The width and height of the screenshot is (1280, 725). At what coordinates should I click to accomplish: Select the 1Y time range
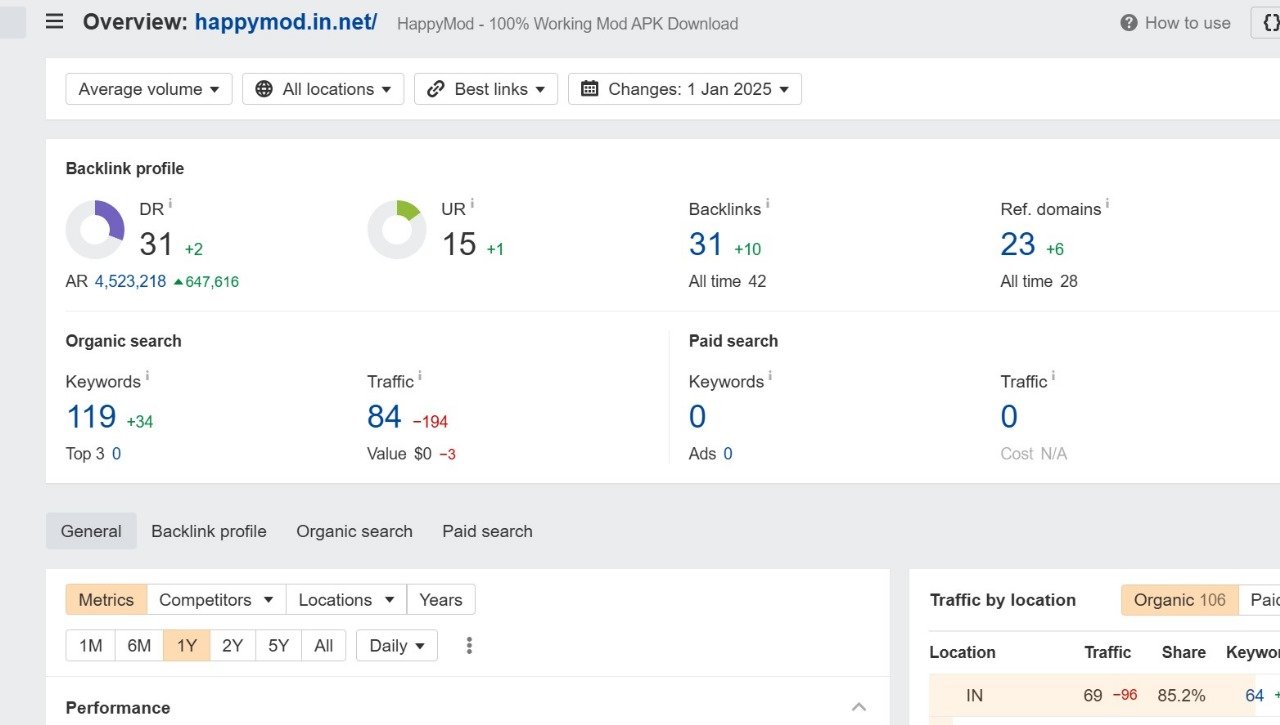coord(187,646)
